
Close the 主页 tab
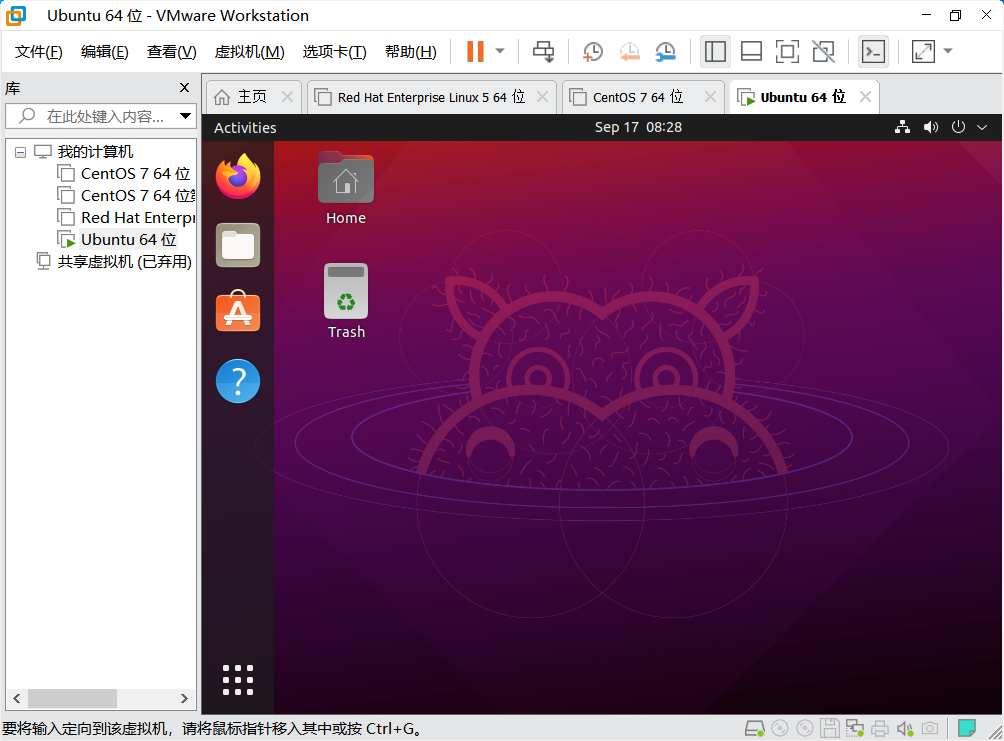tap(287, 97)
